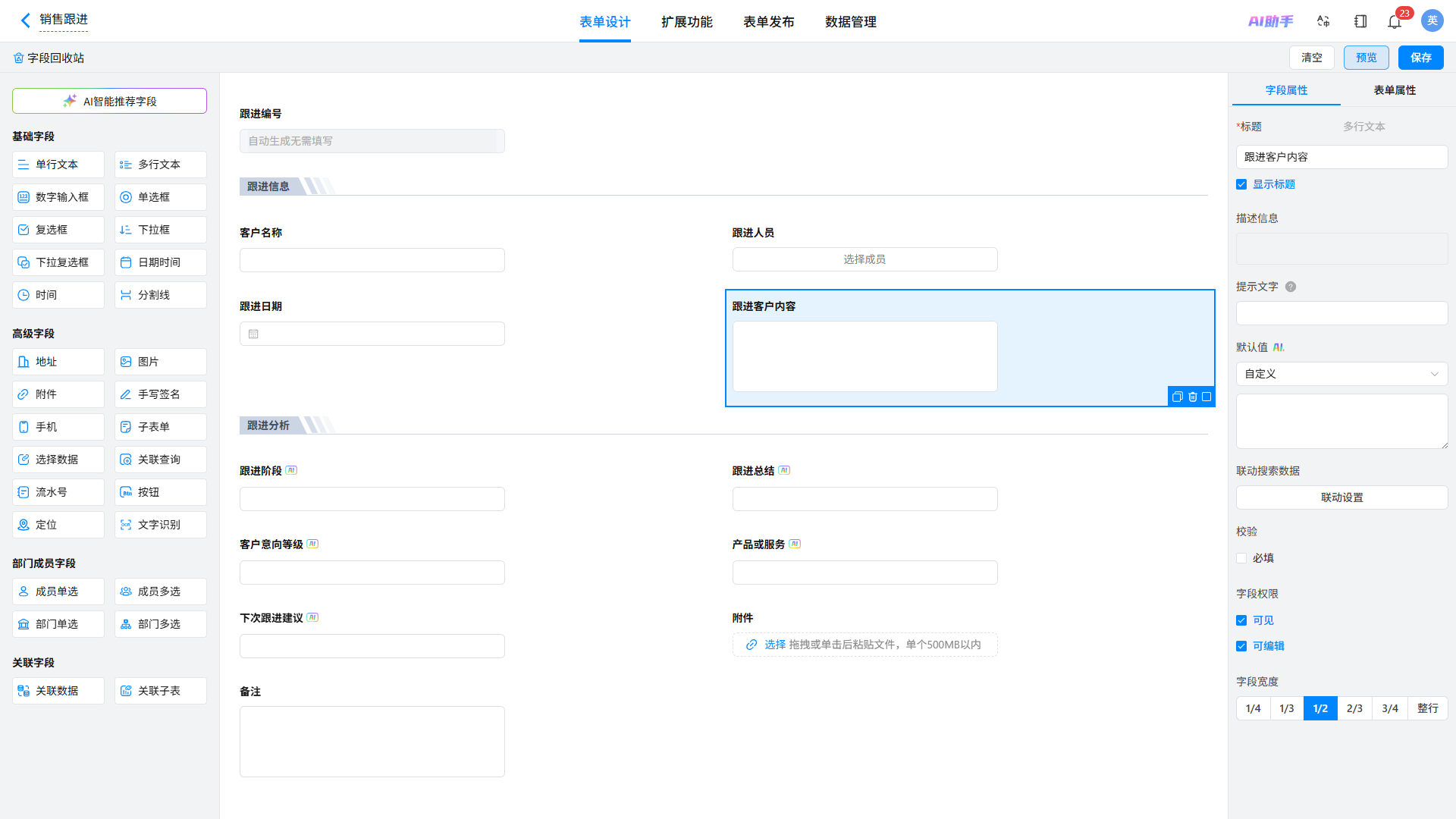Set field width to 1/4
Viewport: 1456px width, 819px height.
coord(1253,708)
